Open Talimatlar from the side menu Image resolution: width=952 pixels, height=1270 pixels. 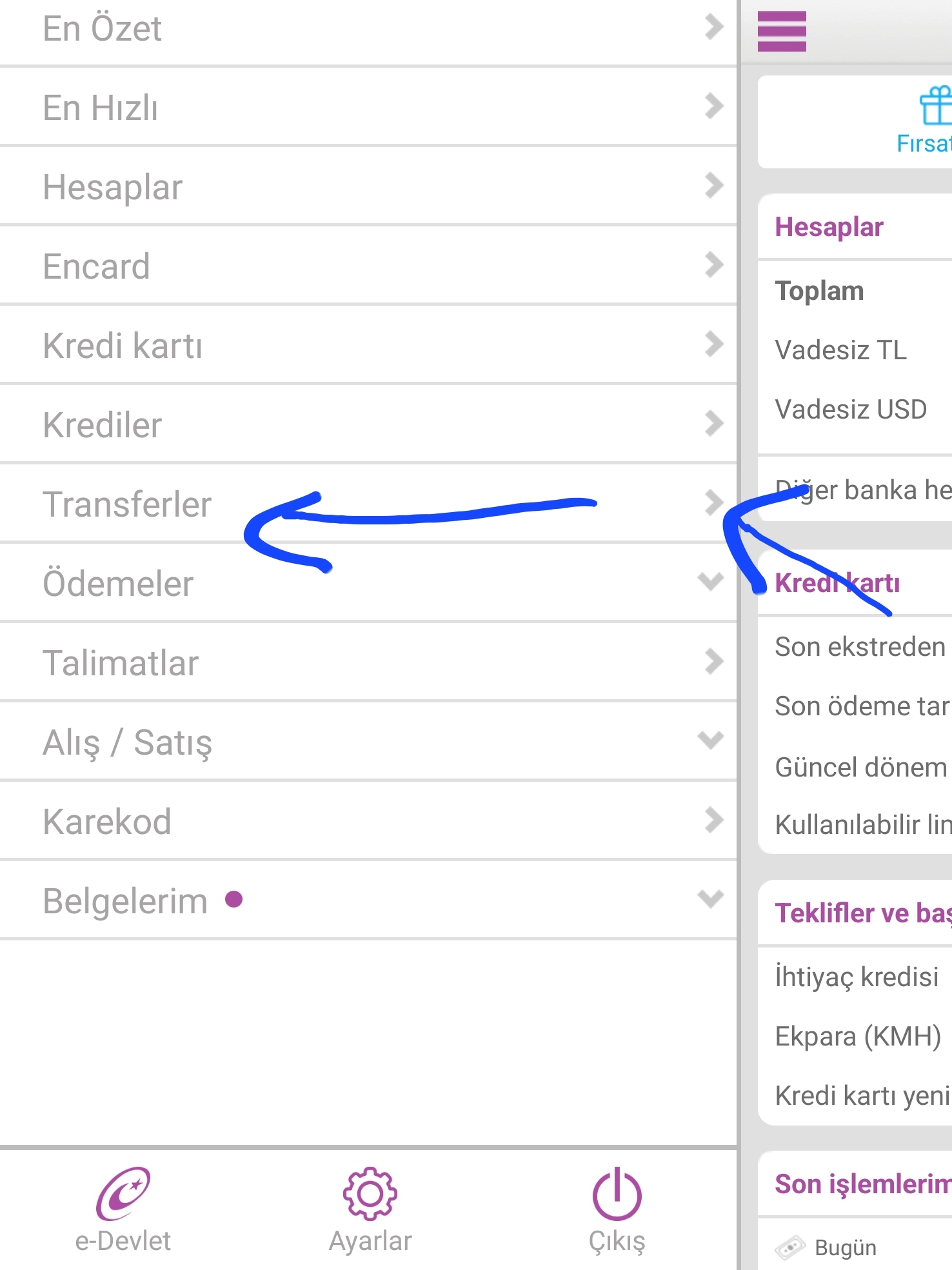point(121,663)
